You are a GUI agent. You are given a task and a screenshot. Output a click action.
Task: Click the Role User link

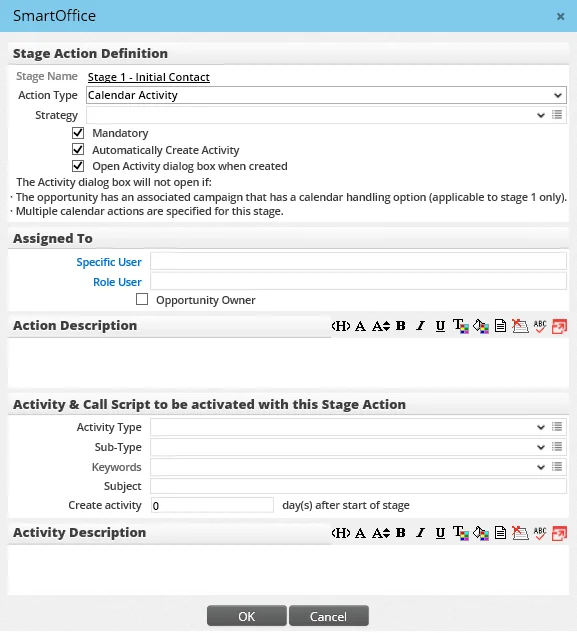pyautogui.click(x=117, y=282)
